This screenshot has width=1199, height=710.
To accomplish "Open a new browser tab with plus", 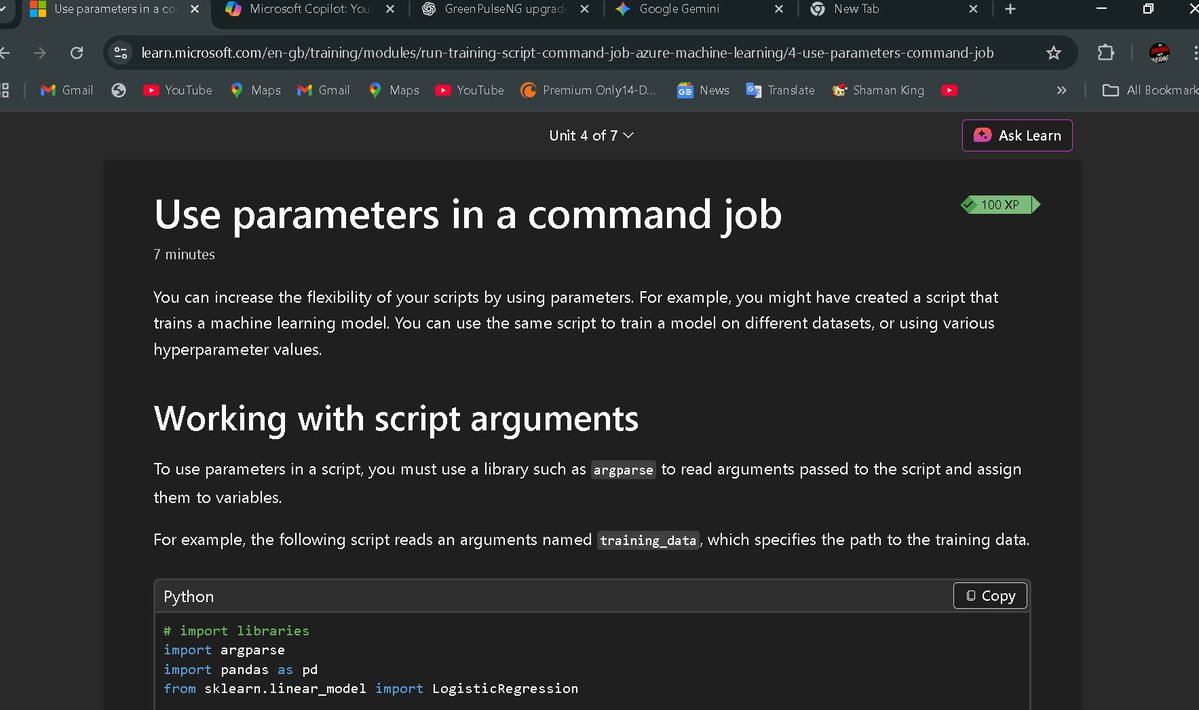I will coord(1010,9).
